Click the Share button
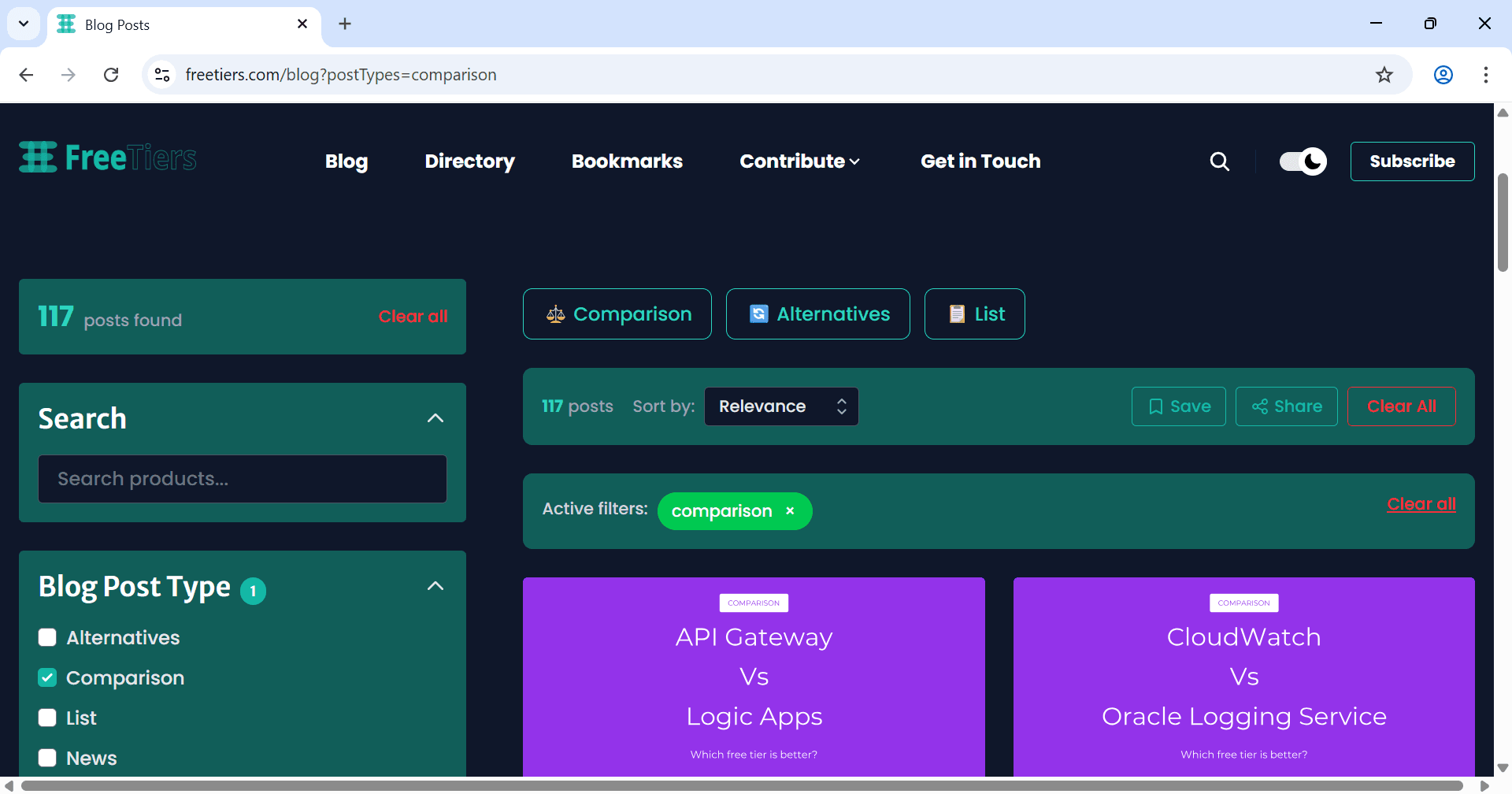Screen dimensions: 1512x794 coord(1286,406)
